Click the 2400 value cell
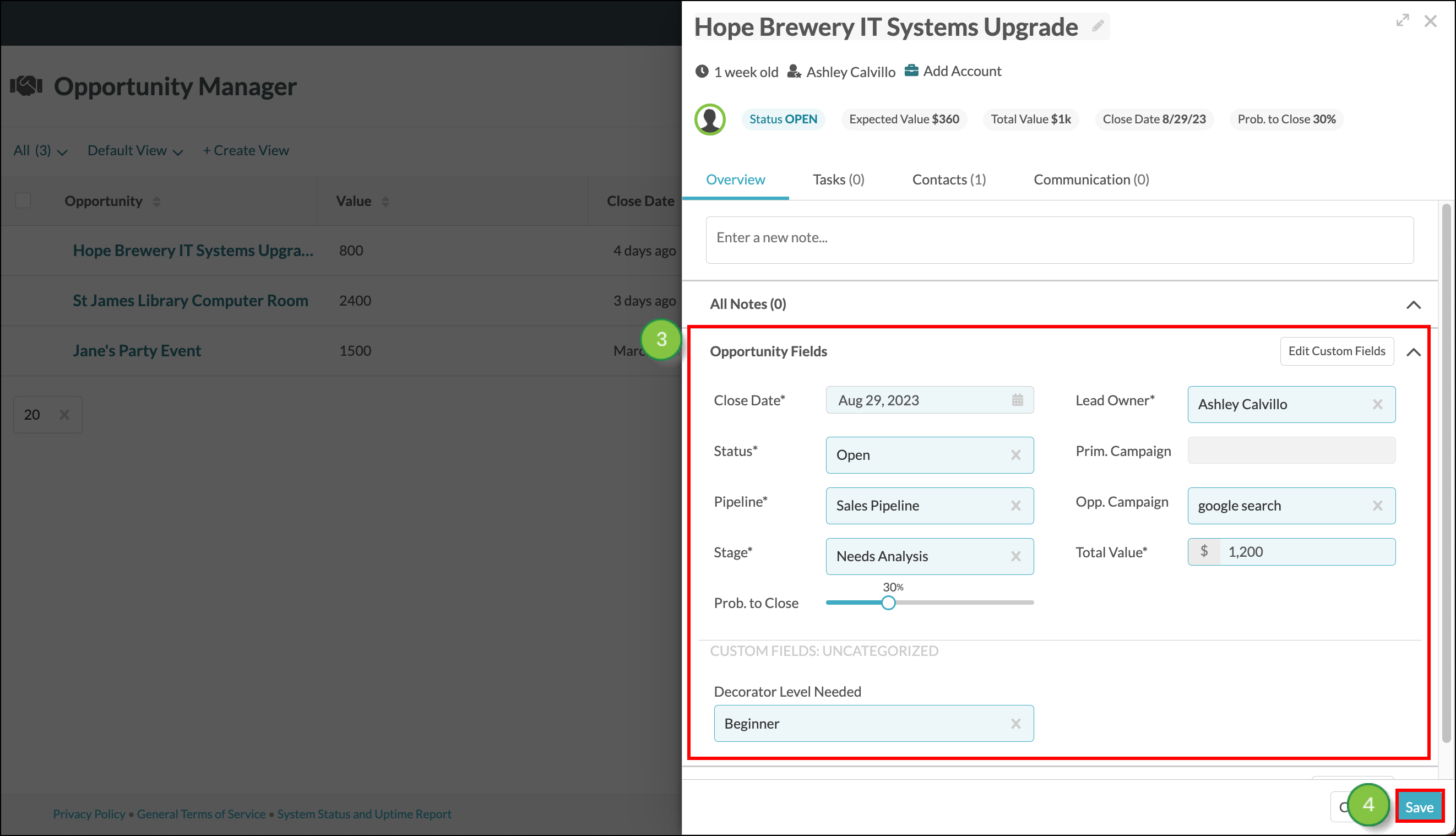 tap(355, 301)
